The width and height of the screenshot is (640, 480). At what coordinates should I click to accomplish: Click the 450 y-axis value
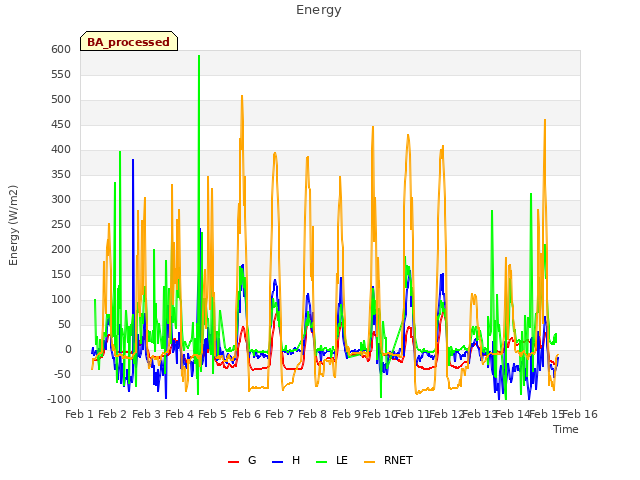click(61, 124)
